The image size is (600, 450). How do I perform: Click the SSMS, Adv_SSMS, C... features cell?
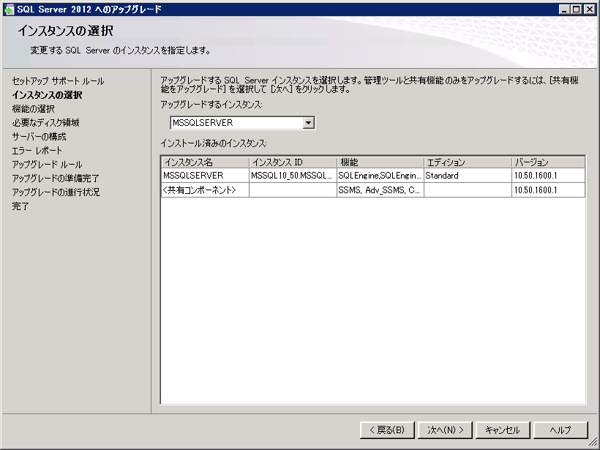coord(380,190)
